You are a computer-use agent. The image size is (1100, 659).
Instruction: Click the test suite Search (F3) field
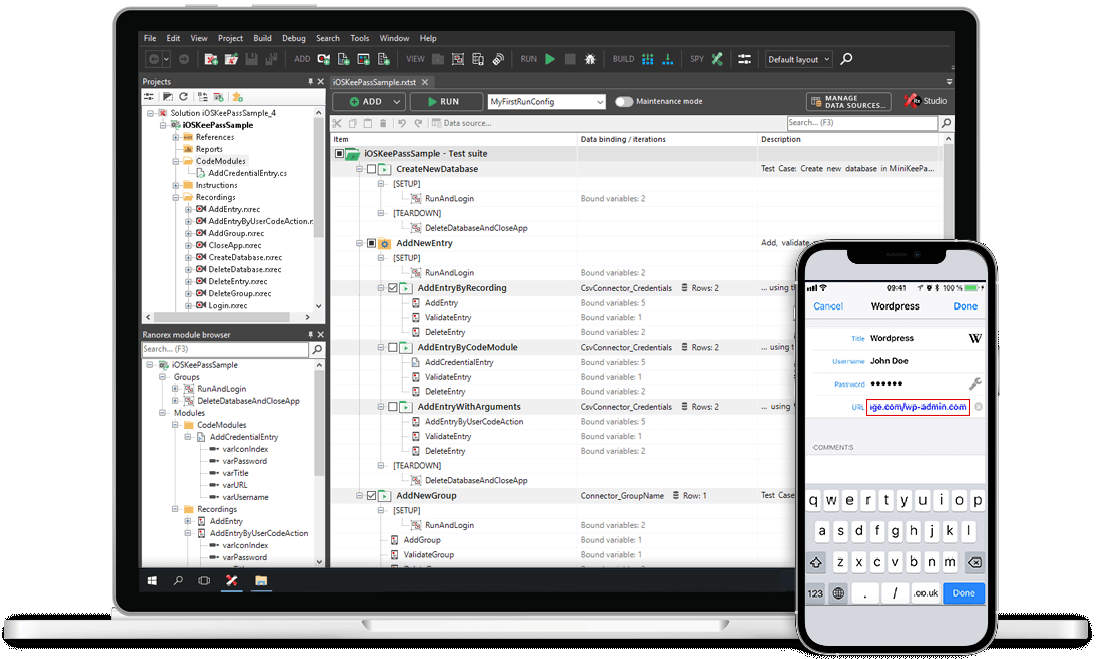coord(862,123)
